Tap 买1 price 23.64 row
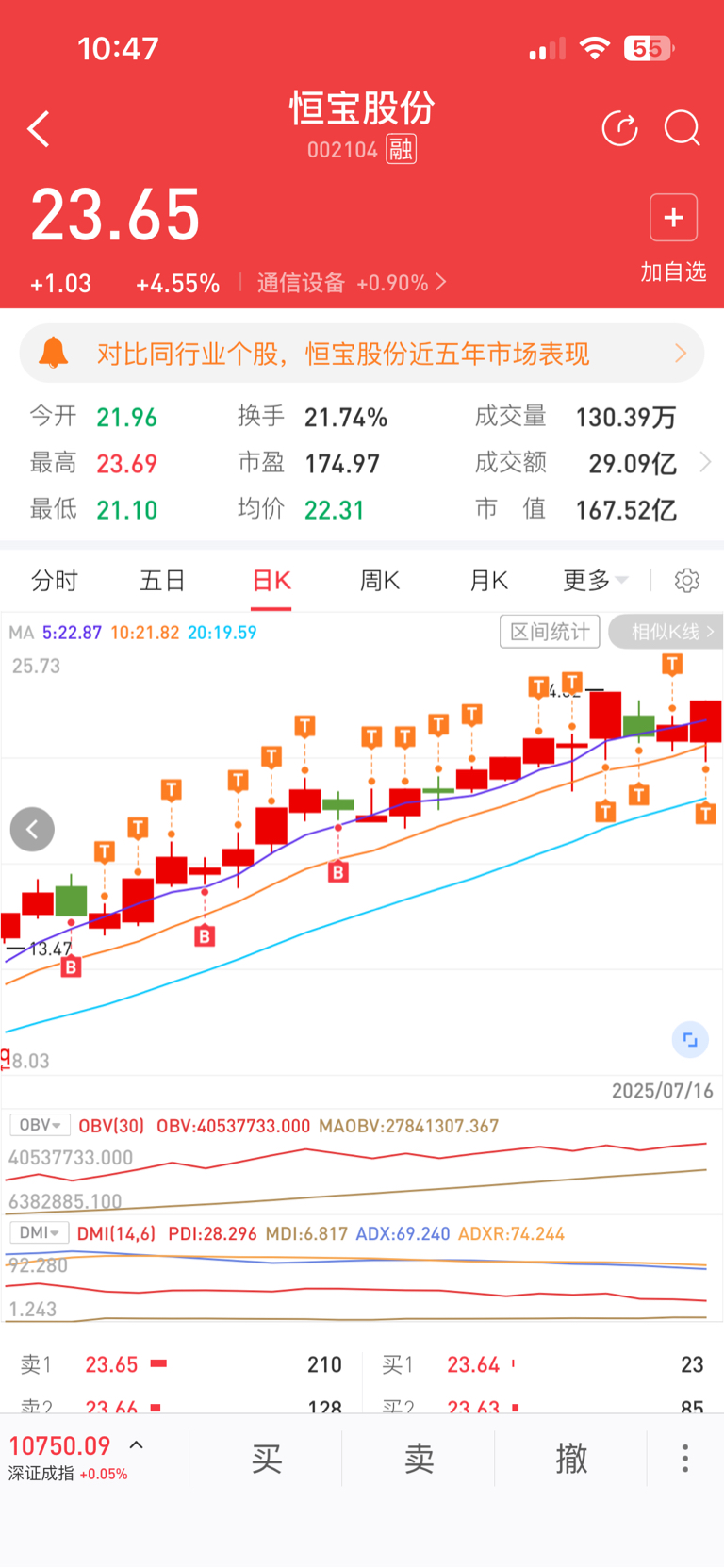Image resolution: width=724 pixels, height=1568 pixels. pyautogui.click(x=543, y=1364)
